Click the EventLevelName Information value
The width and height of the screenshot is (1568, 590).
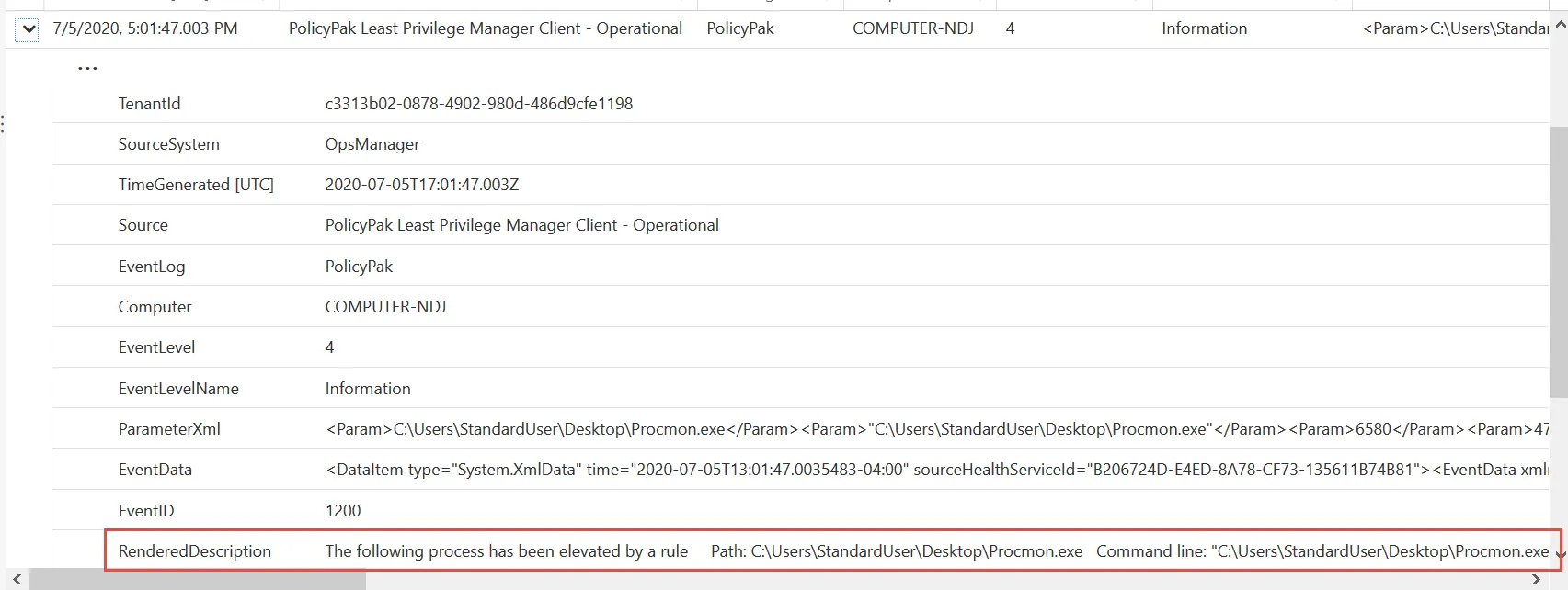368,389
